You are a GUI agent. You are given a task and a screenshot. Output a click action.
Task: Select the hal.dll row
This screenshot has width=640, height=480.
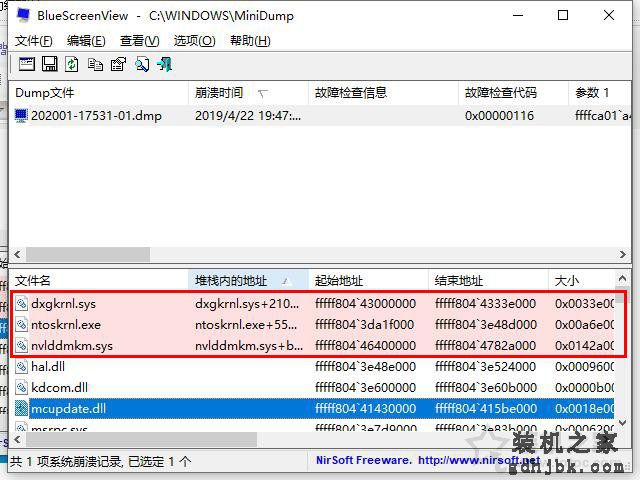(x=312, y=367)
